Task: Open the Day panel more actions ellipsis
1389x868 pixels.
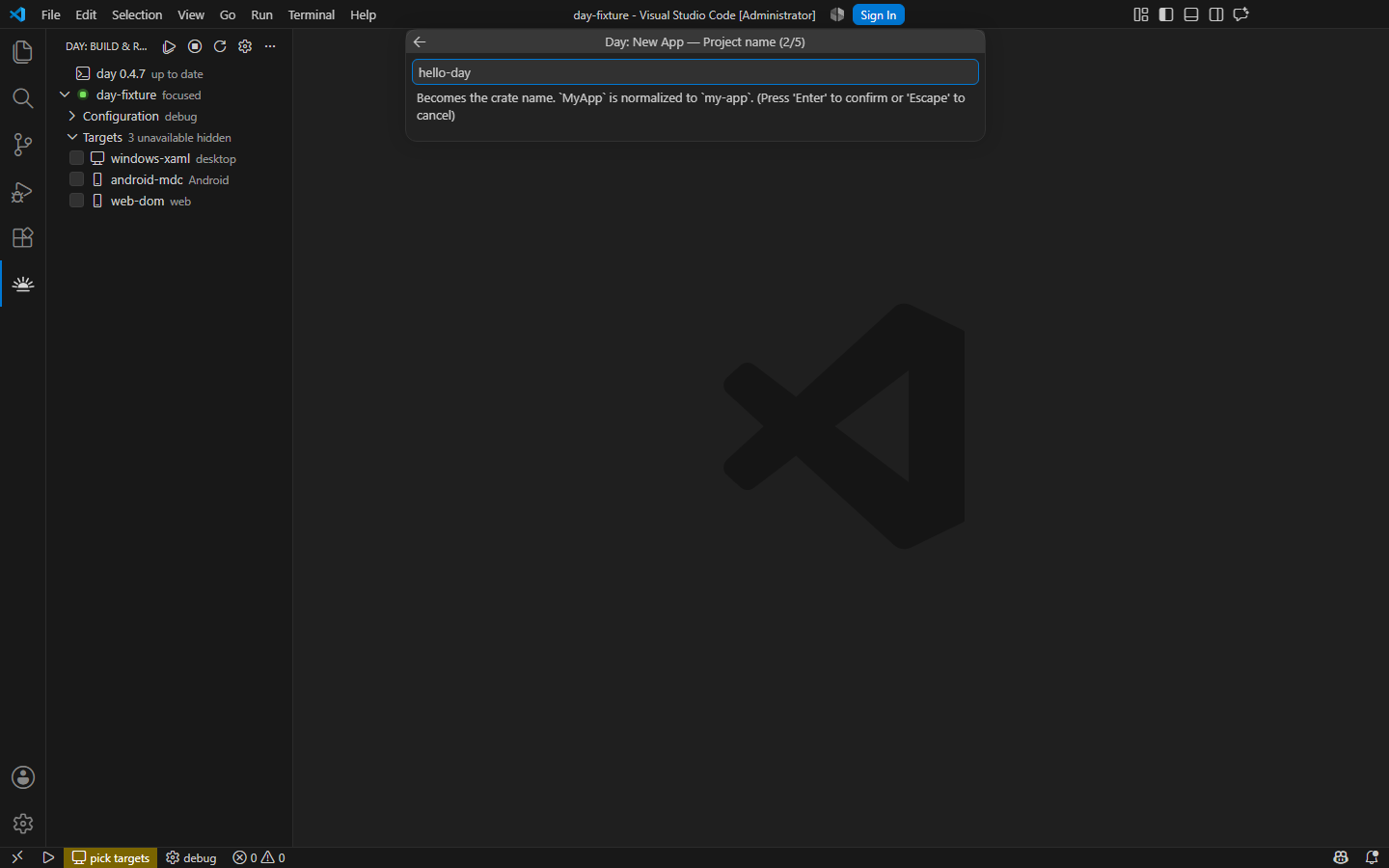Action: 270,46
